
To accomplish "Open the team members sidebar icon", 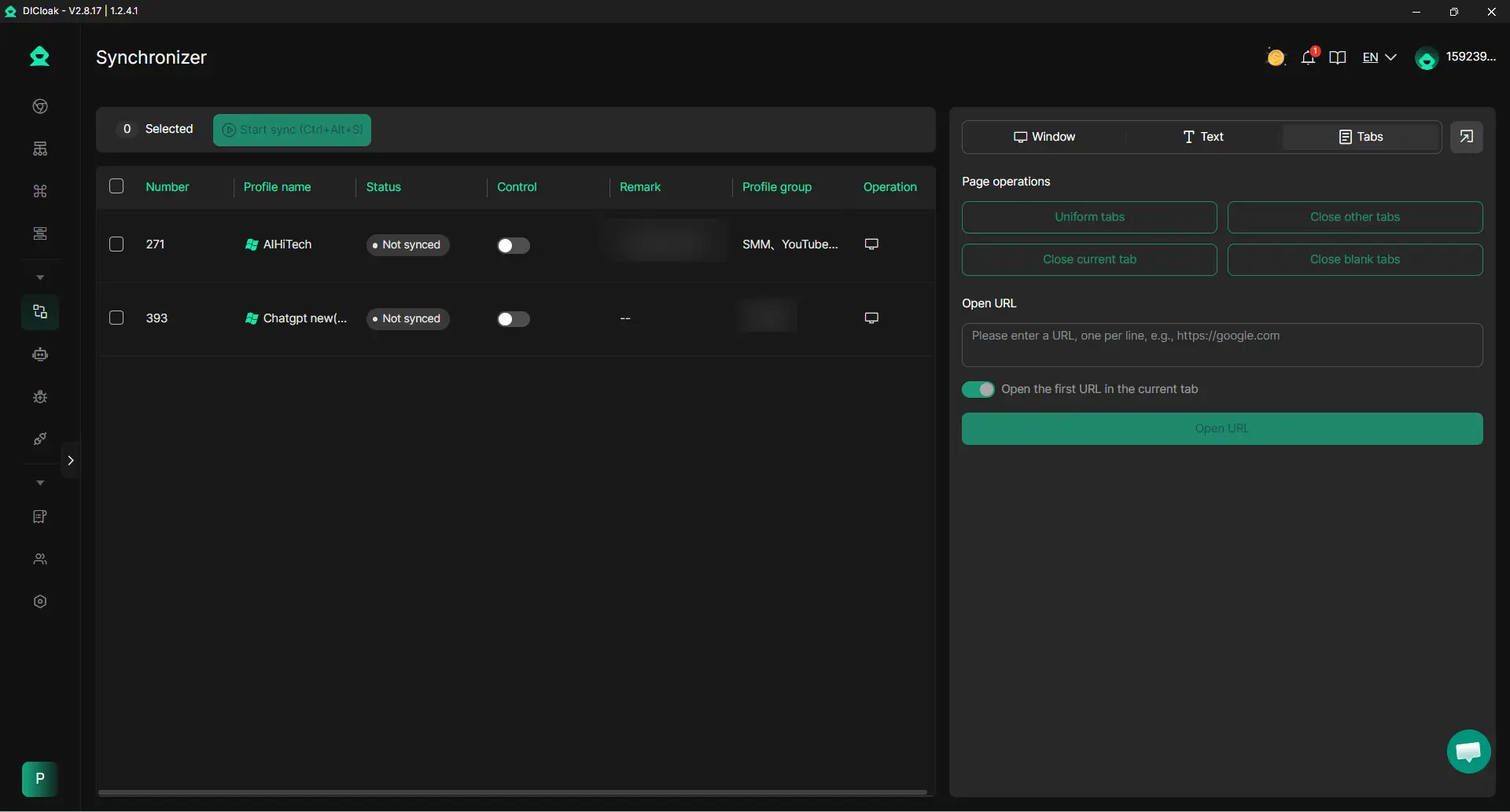I will [x=40, y=559].
